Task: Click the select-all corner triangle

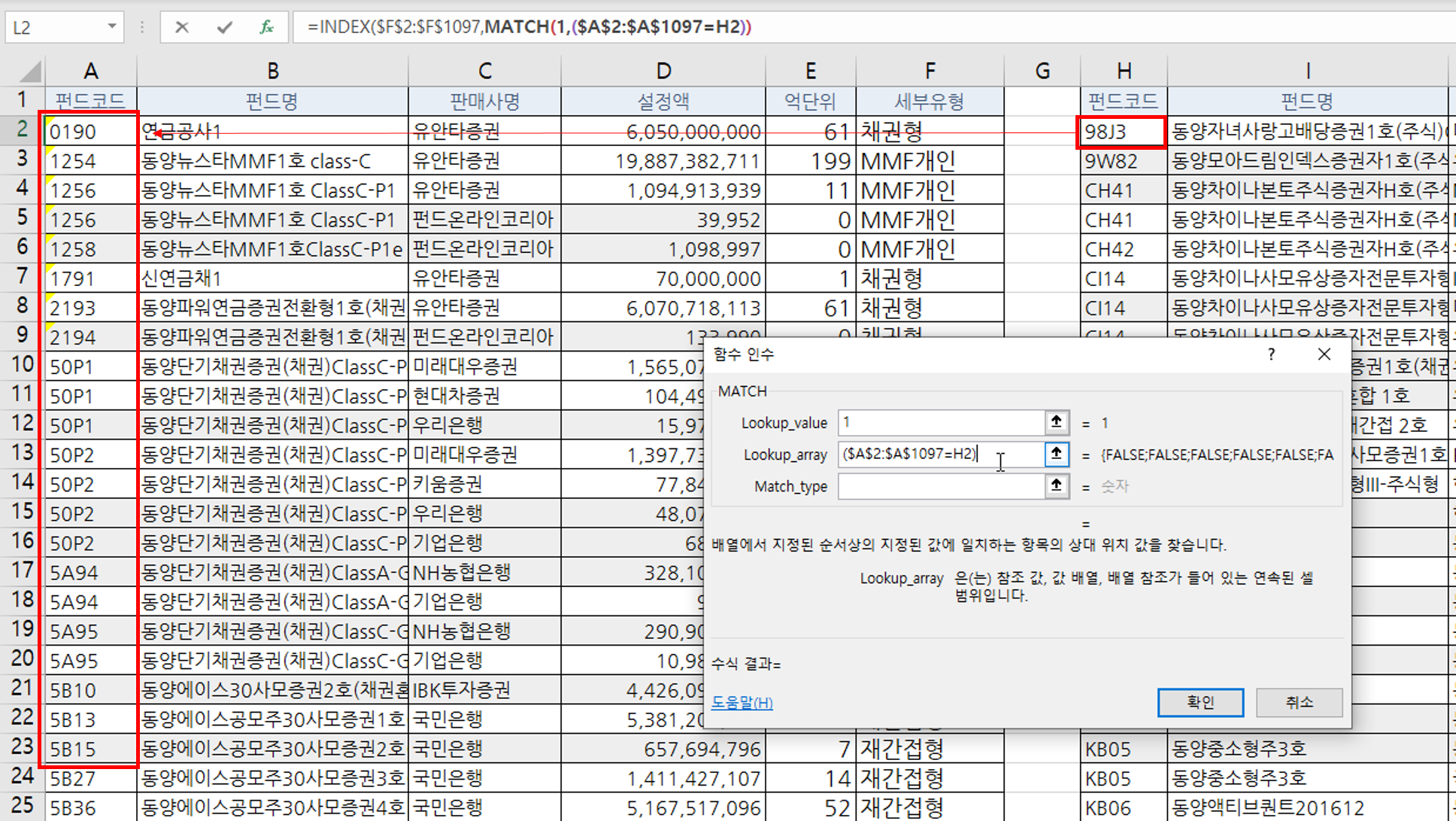Action: click(30, 72)
